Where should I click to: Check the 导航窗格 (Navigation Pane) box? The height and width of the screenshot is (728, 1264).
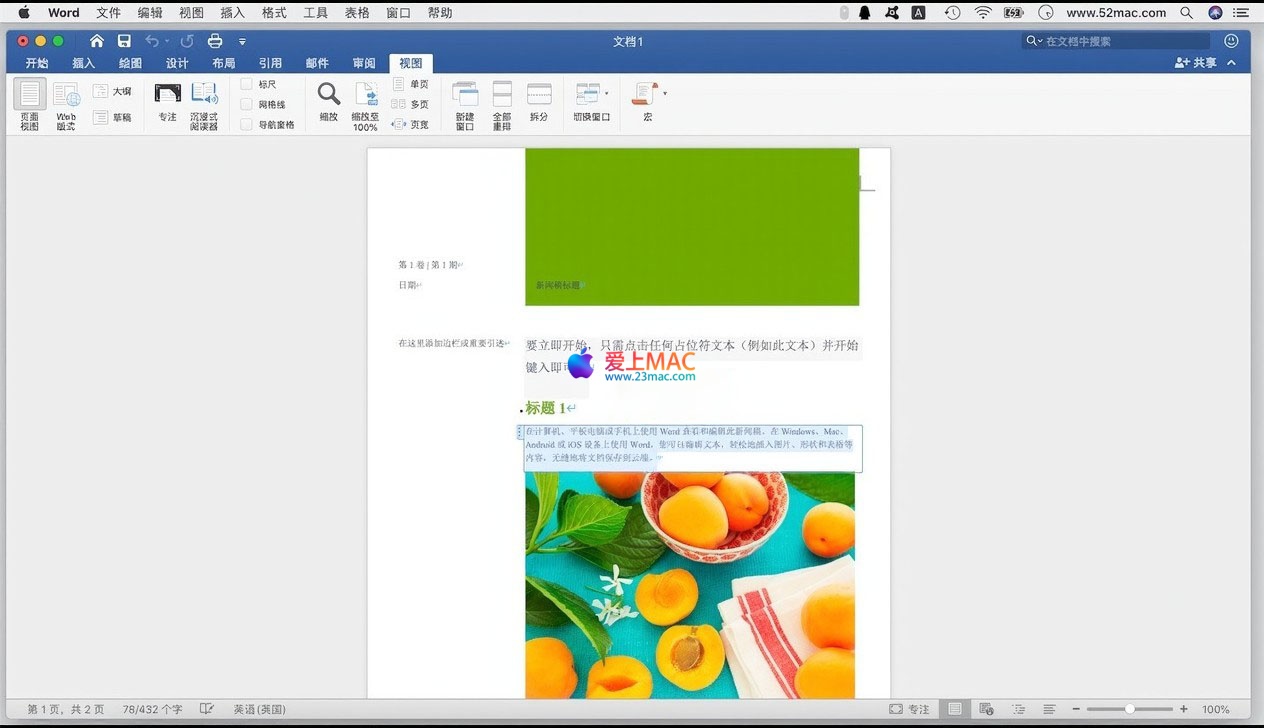(246, 125)
